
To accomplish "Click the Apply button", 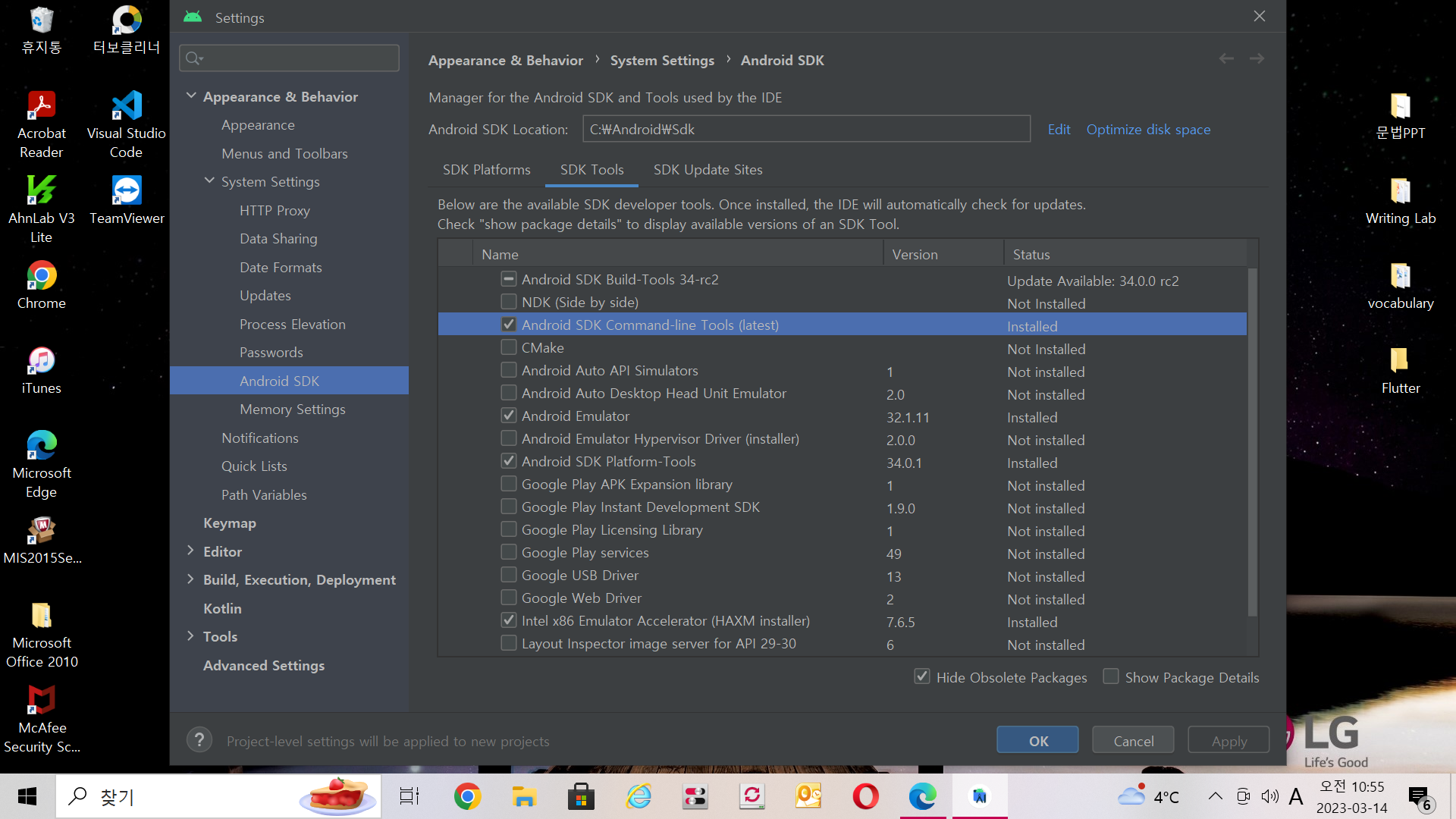I will (x=1228, y=740).
